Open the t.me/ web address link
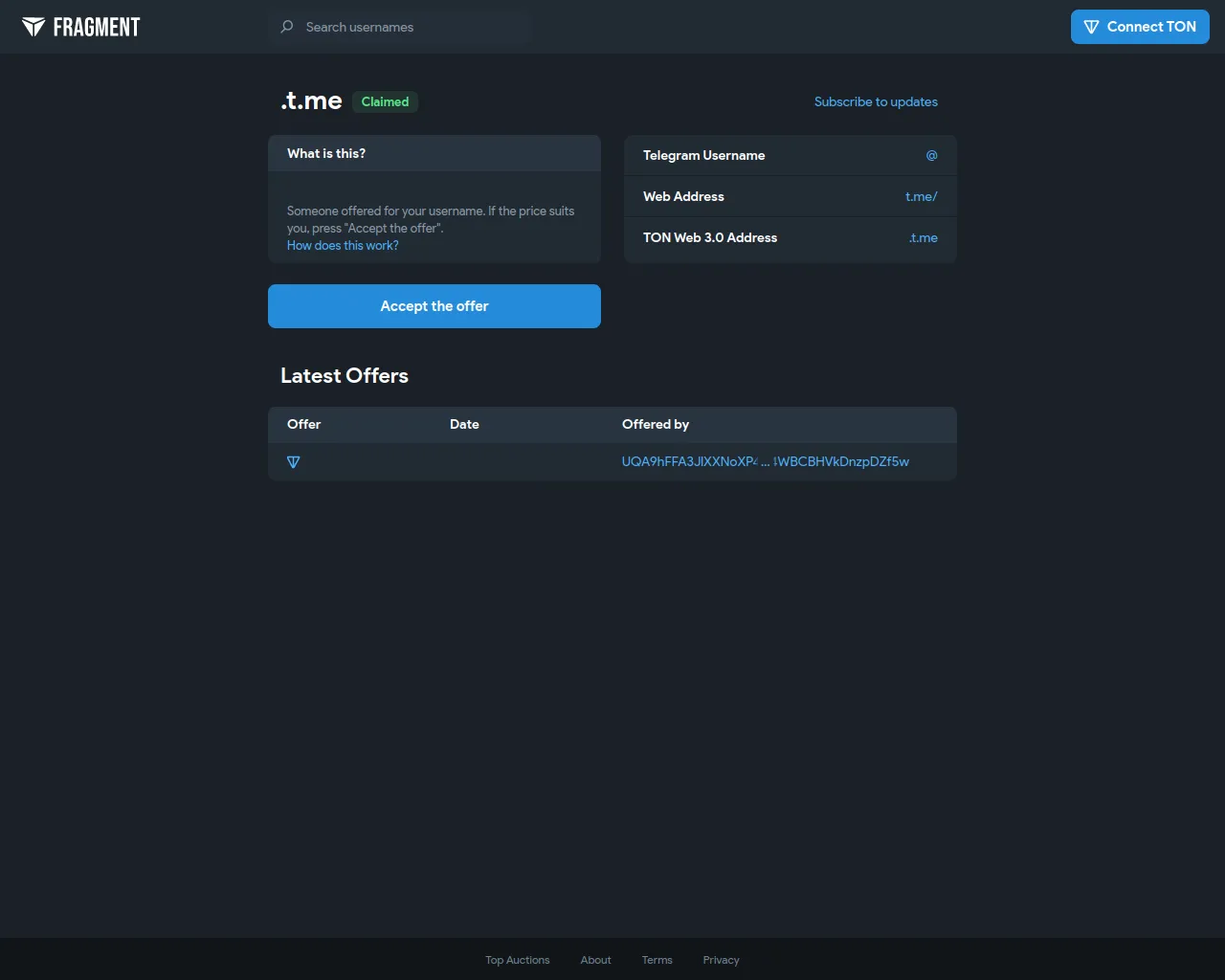Image resolution: width=1225 pixels, height=980 pixels. pos(922,196)
